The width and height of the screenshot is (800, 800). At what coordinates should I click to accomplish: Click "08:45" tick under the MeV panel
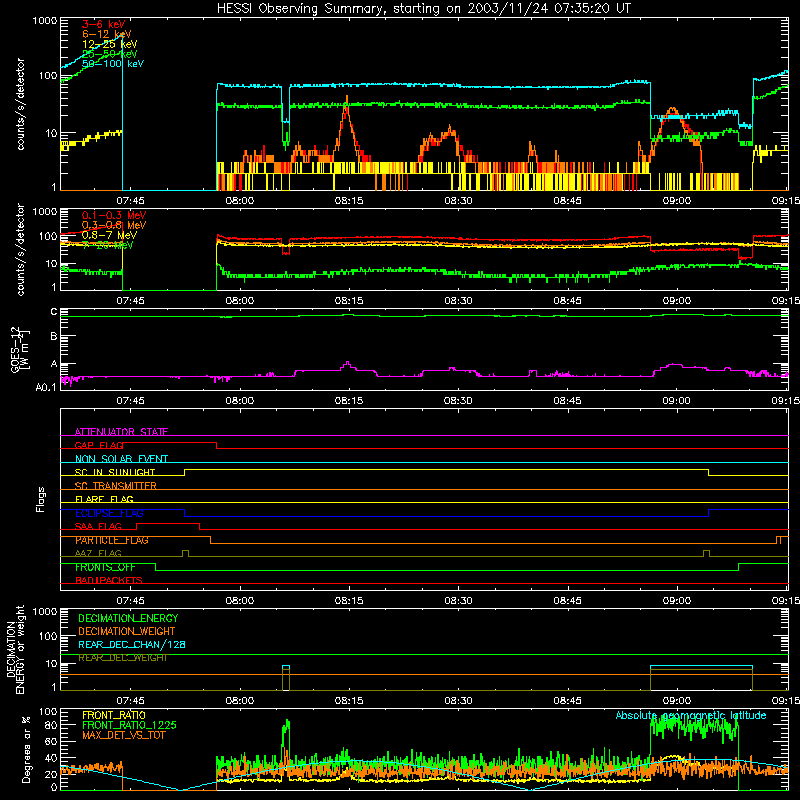[x=567, y=301]
